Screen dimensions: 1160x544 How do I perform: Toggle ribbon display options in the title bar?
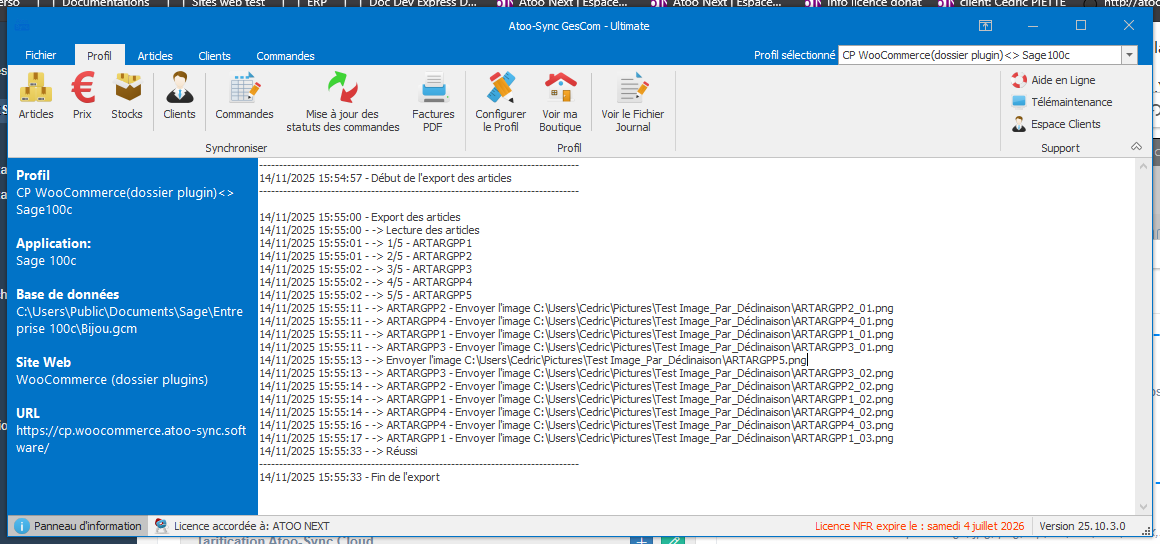click(x=985, y=25)
